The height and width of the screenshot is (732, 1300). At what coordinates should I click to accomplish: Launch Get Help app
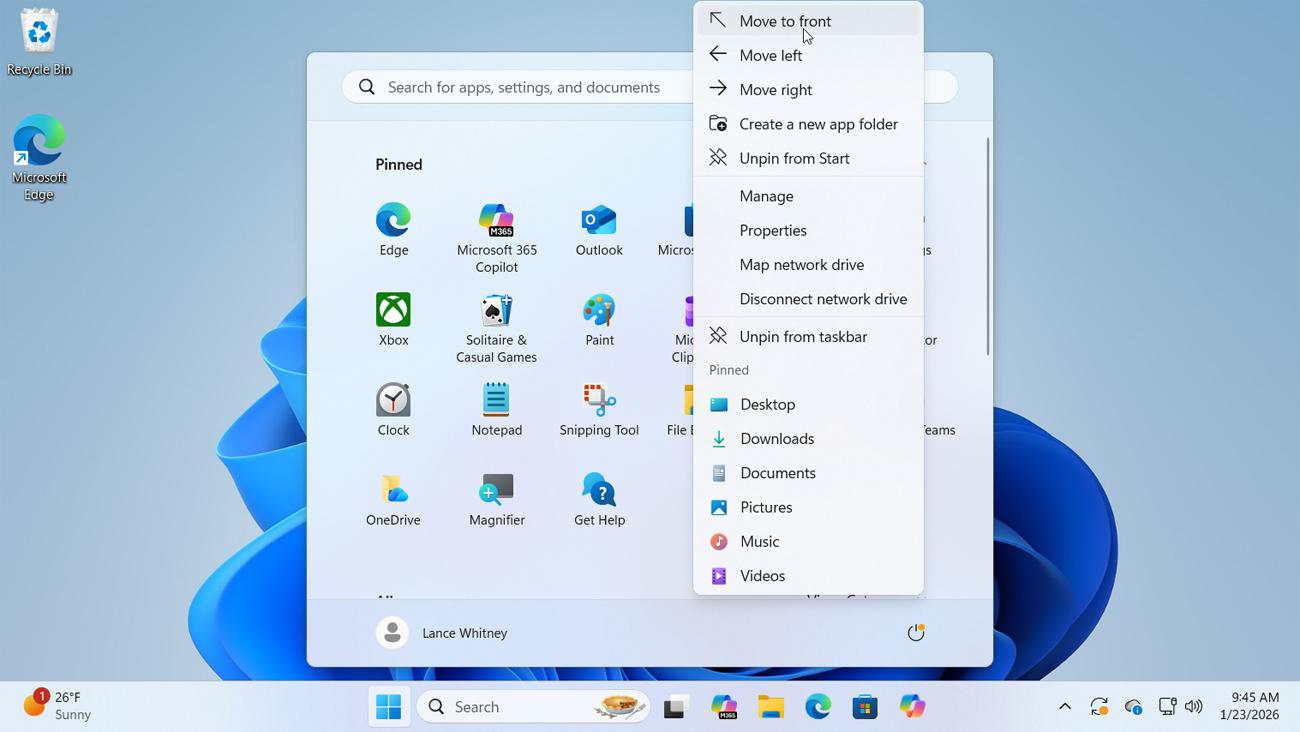click(599, 492)
